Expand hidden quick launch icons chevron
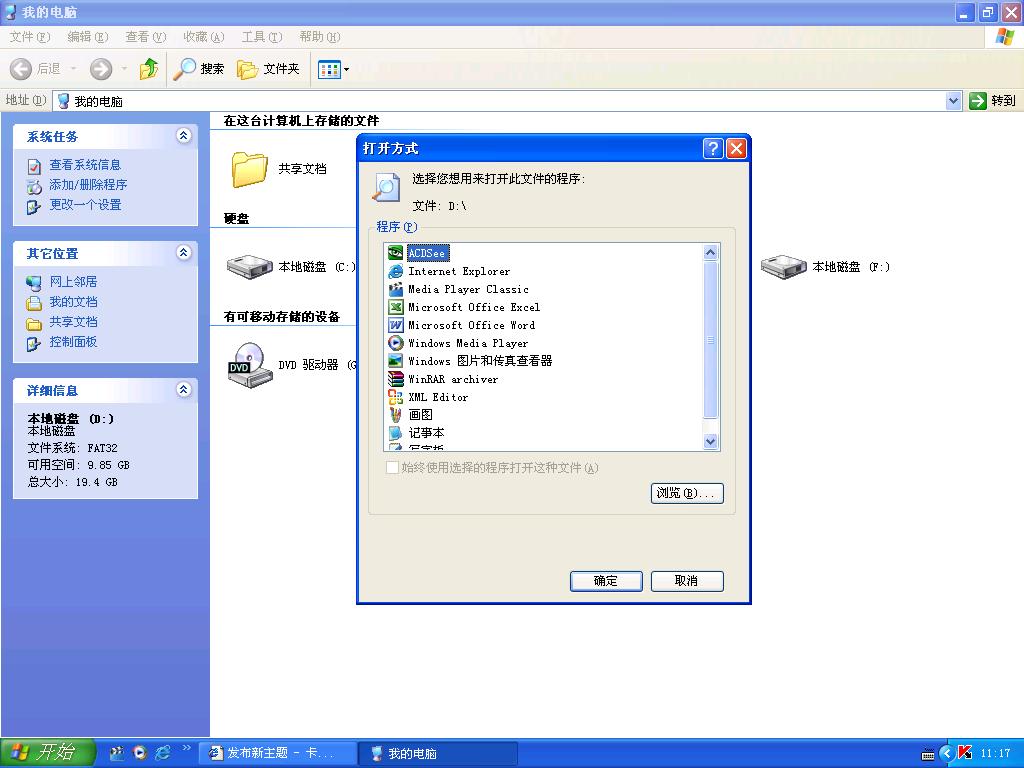 pyautogui.click(x=187, y=748)
